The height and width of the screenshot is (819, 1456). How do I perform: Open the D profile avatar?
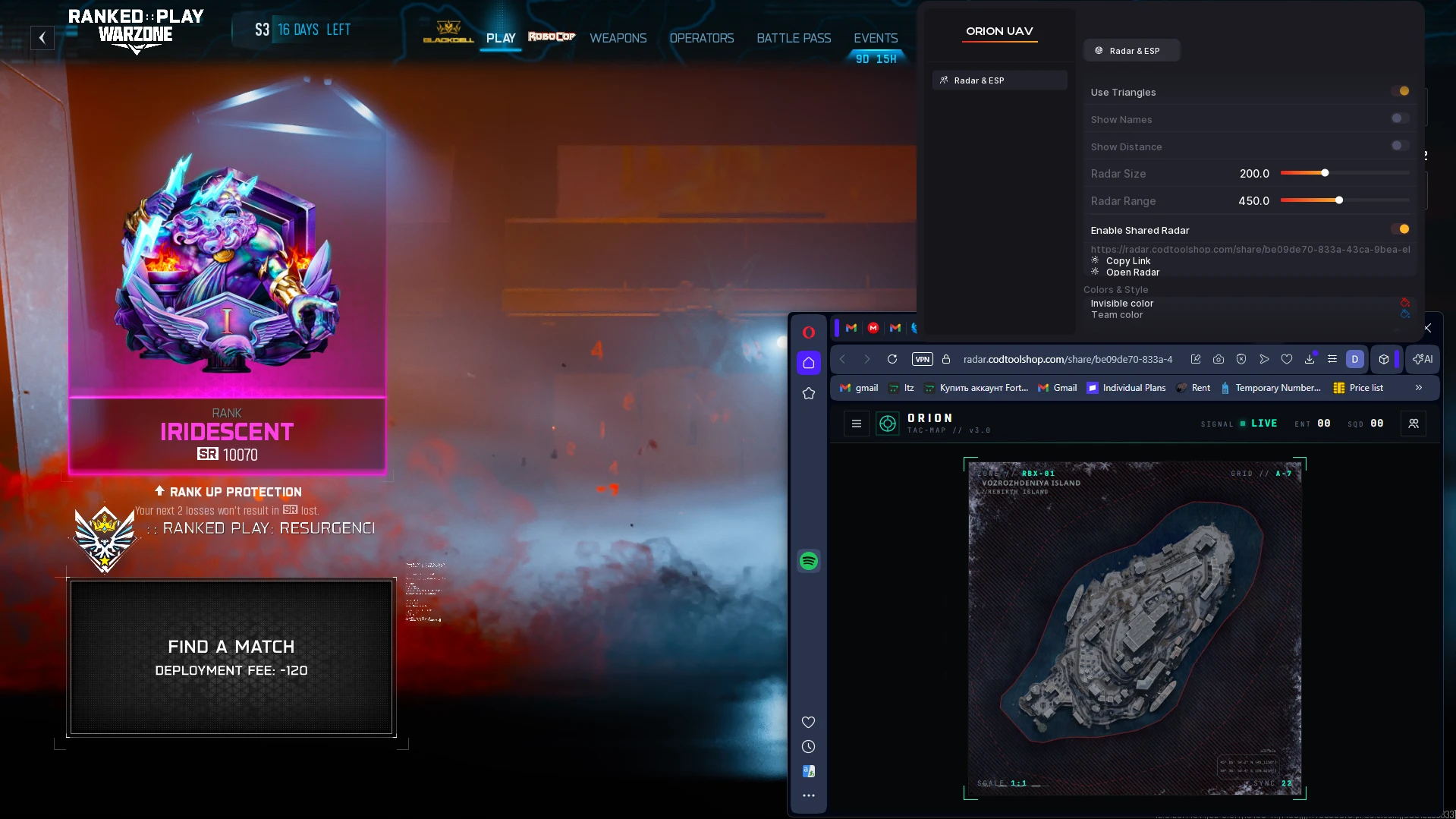click(1355, 359)
